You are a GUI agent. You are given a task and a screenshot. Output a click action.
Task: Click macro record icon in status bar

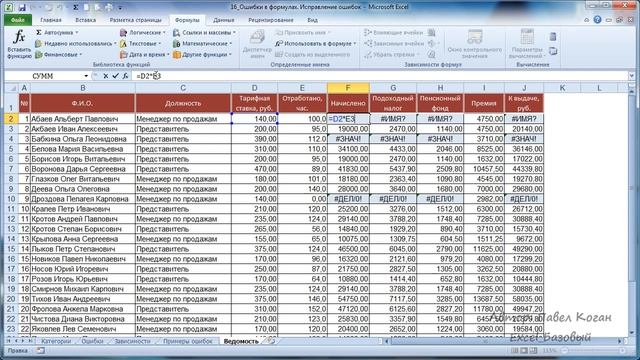click(x=40, y=351)
